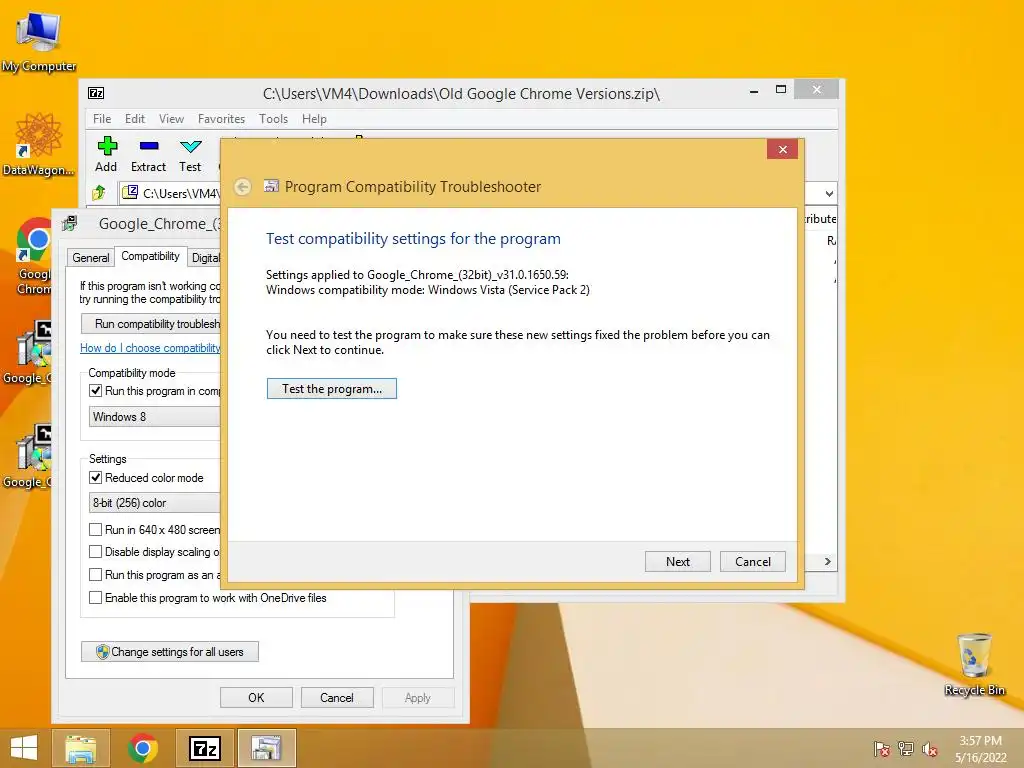Click Run compatibility troubleshooter button
Screen dimensions: 1024x768
151,324
